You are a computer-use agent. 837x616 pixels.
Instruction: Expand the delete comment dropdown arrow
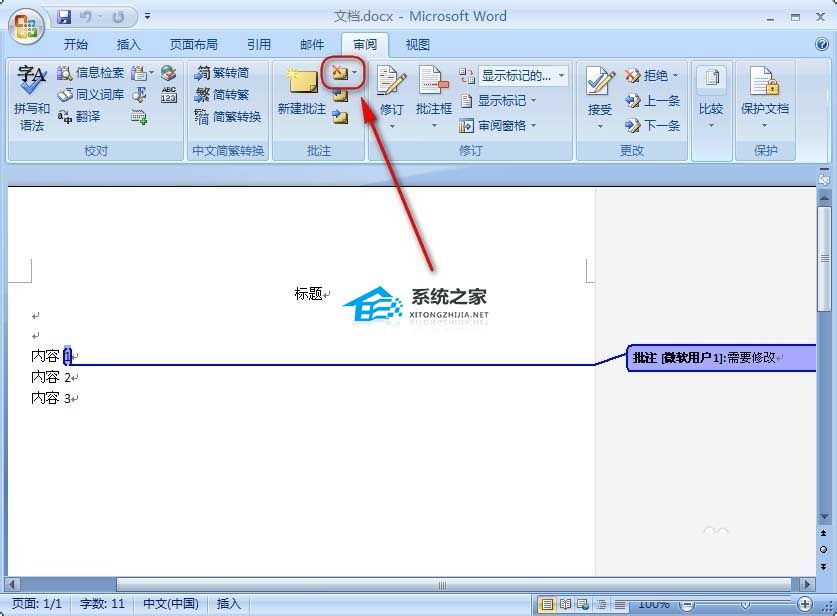[355, 73]
